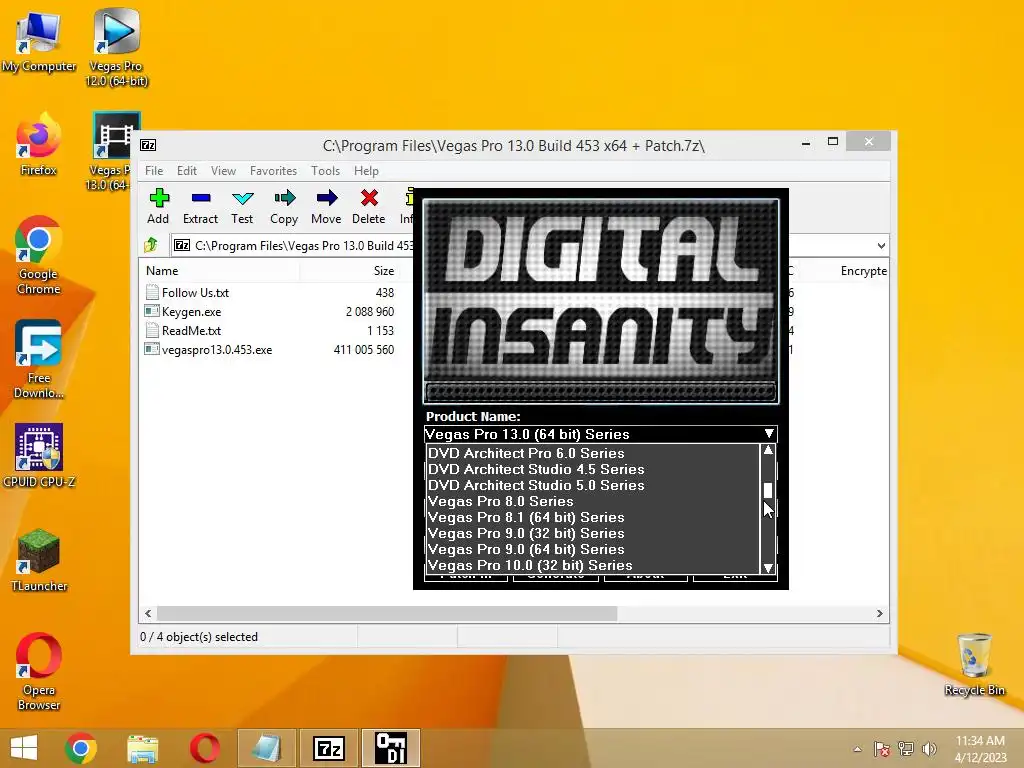Show hidden system tray icons
The image size is (1024, 768).
coord(857,749)
